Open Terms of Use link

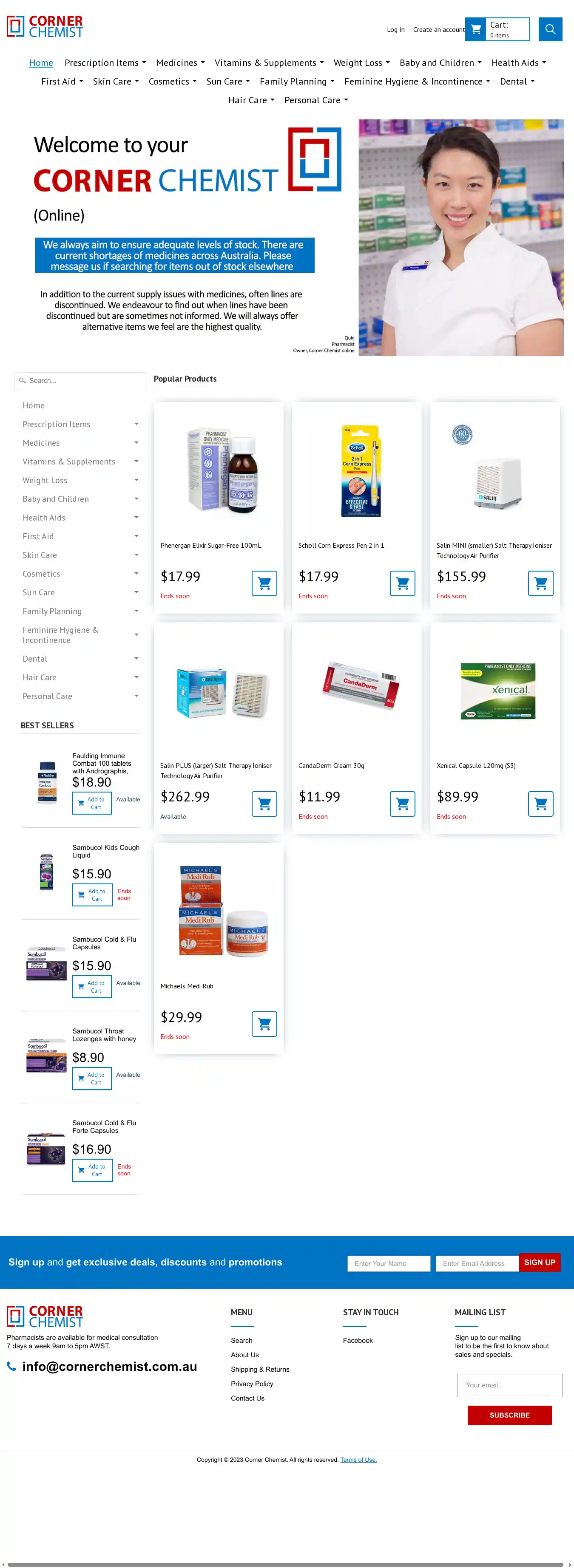358,1460
